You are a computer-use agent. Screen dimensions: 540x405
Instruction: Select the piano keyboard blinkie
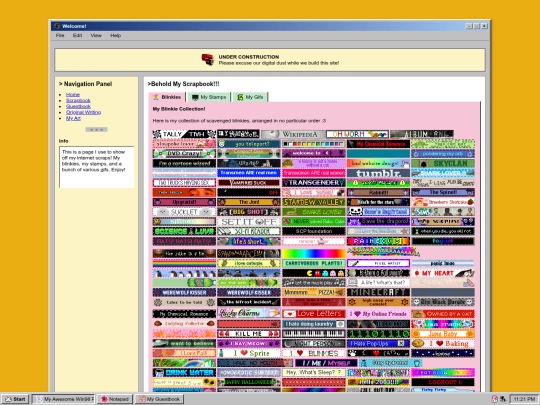tap(313, 334)
